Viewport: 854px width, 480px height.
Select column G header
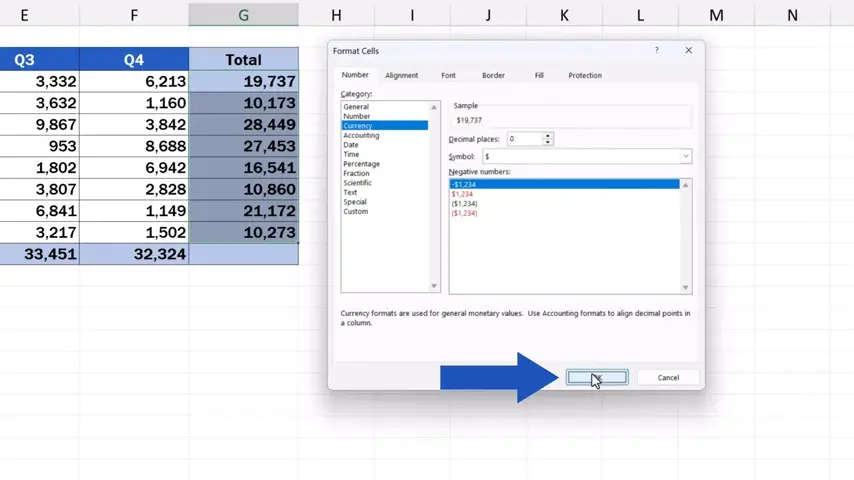point(243,15)
